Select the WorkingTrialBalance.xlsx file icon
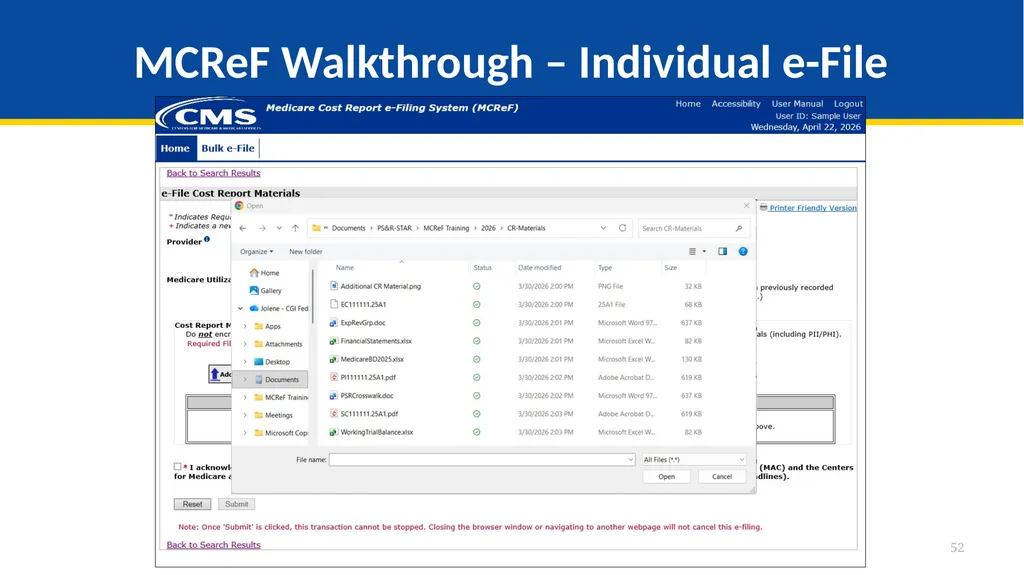The image size is (1024, 575). pos(334,433)
